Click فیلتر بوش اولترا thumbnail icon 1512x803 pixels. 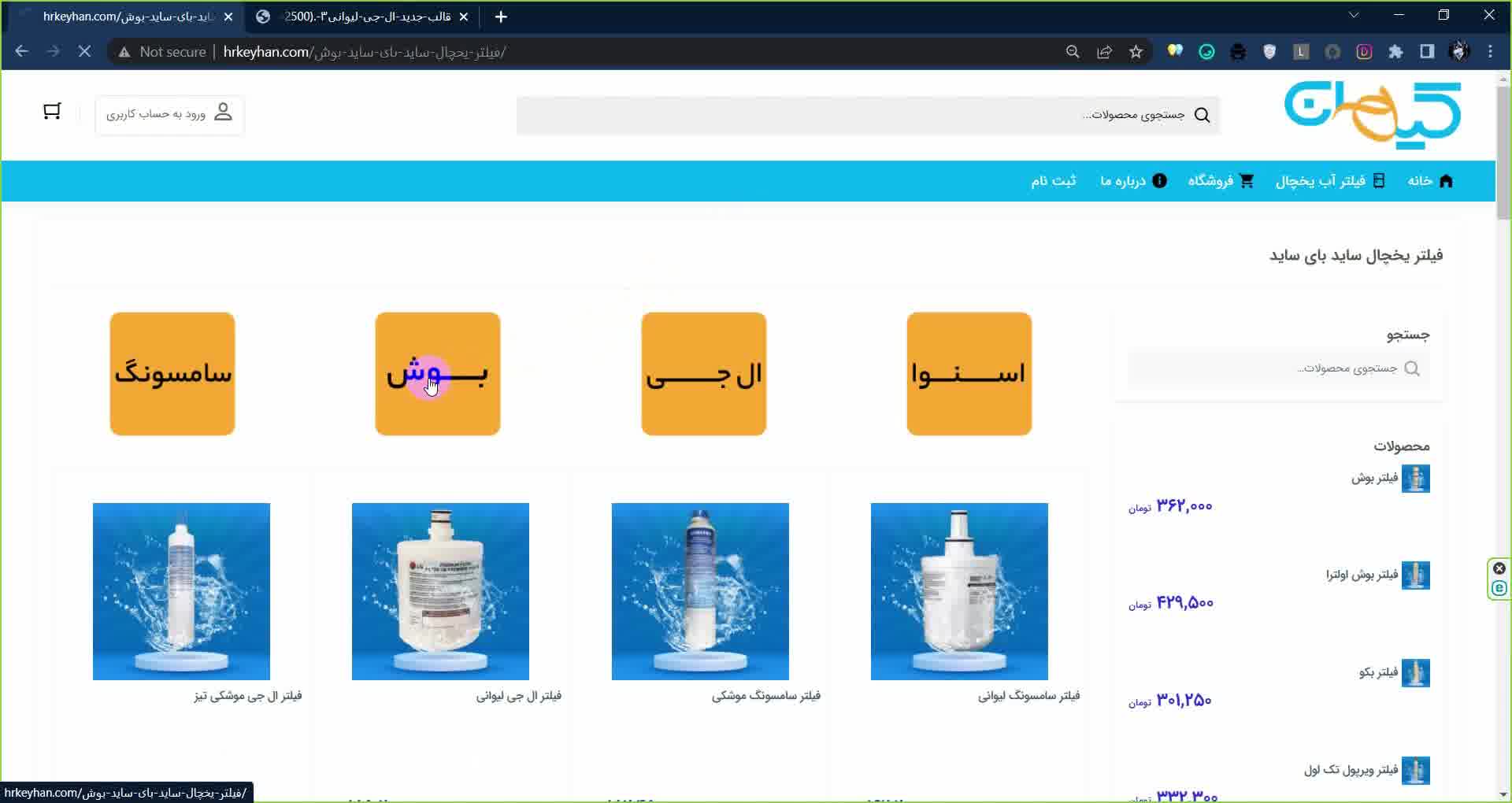tap(1416, 575)
